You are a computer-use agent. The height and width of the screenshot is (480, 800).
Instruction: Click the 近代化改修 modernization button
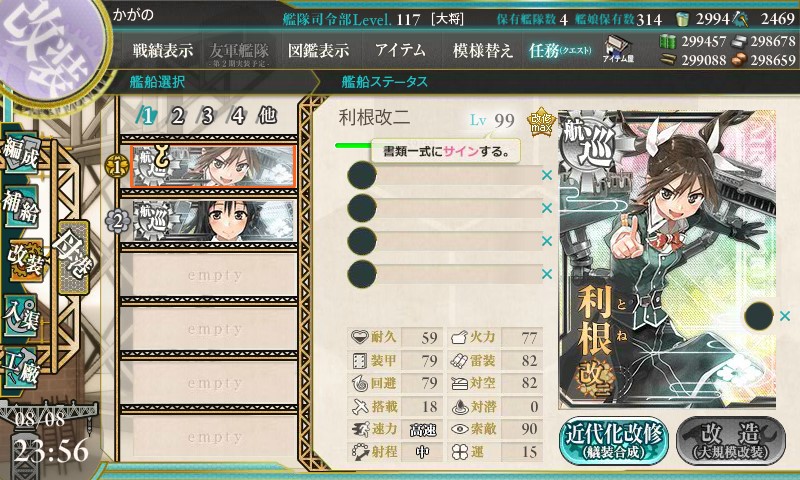(614, 441)
